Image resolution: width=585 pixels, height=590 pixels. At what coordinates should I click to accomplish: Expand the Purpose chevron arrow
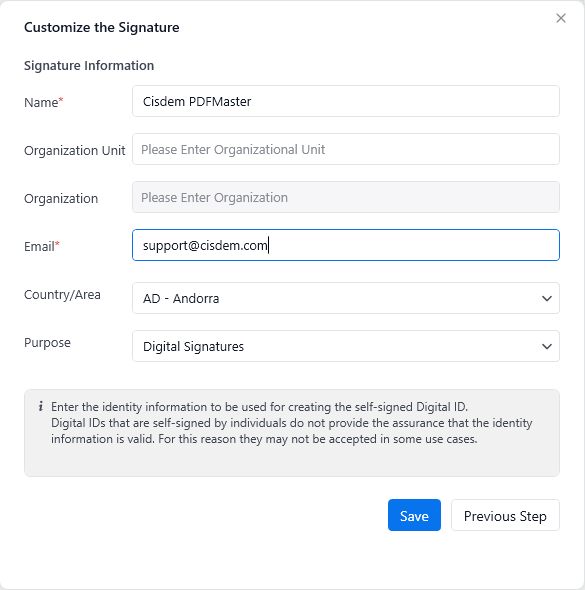tap(547, 346)
